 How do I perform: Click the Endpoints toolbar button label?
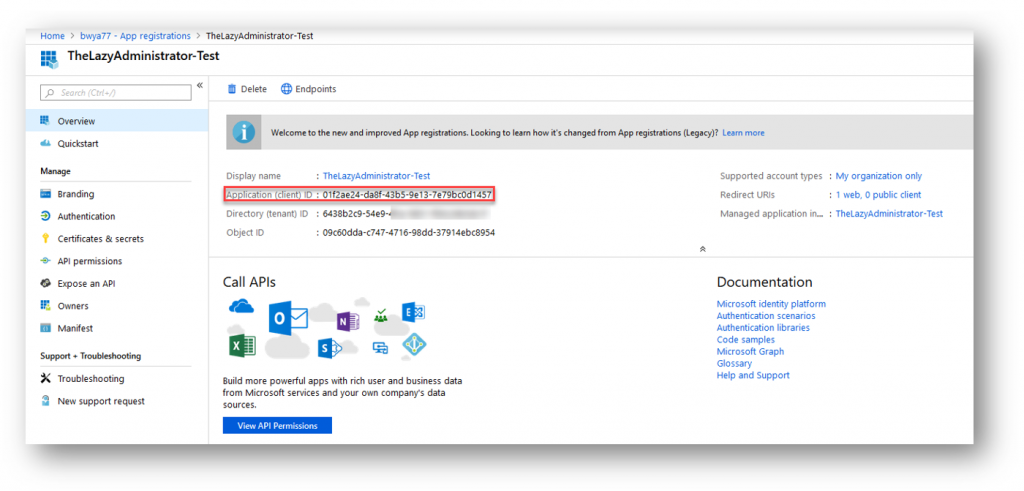[315, 89]
